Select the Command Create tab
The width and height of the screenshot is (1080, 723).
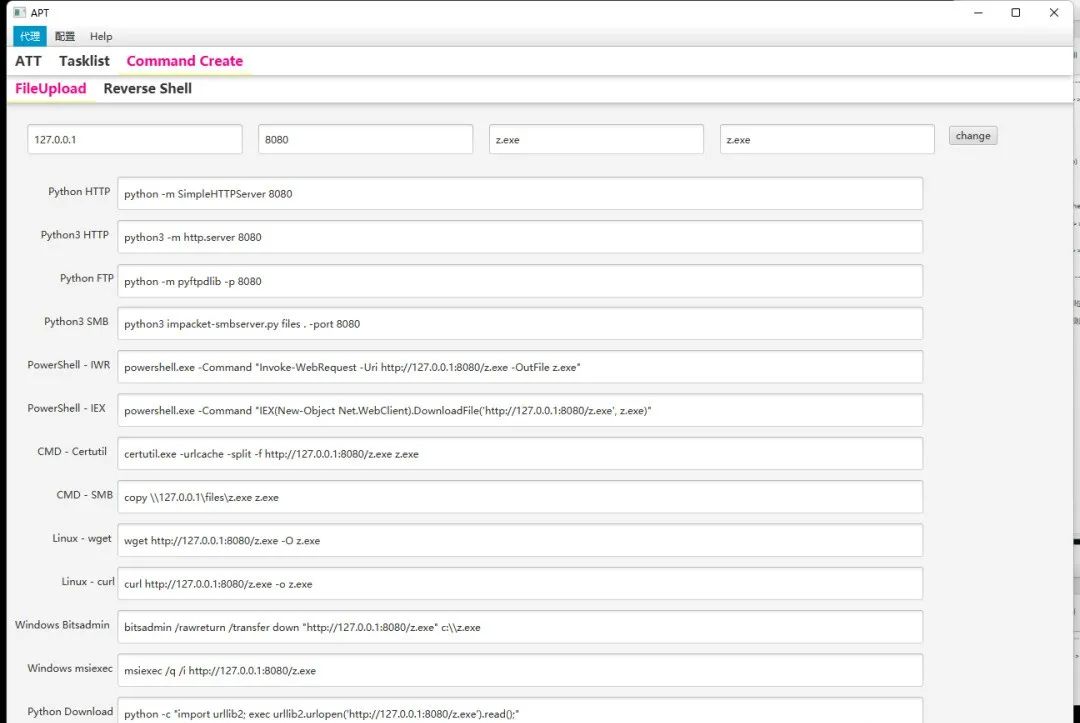(x=185, y=61)
